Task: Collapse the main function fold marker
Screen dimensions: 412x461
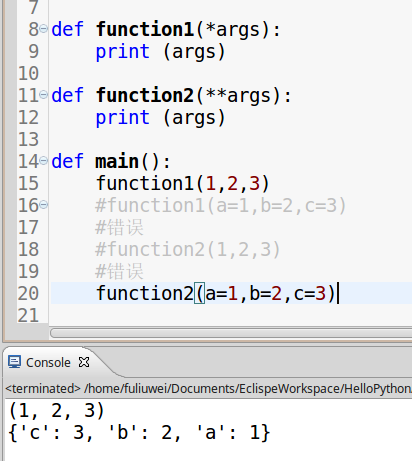Action: click(x=44, y=161)
